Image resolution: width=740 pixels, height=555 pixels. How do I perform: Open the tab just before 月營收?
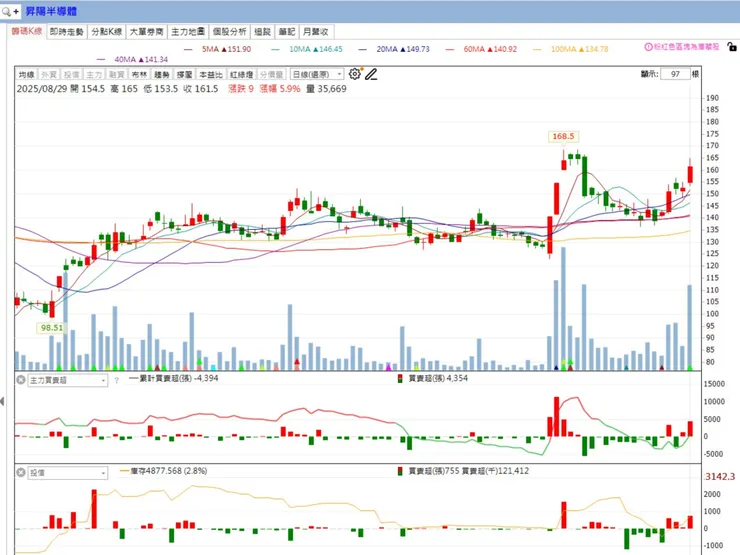pyautogui.click(x=286, y=32)
